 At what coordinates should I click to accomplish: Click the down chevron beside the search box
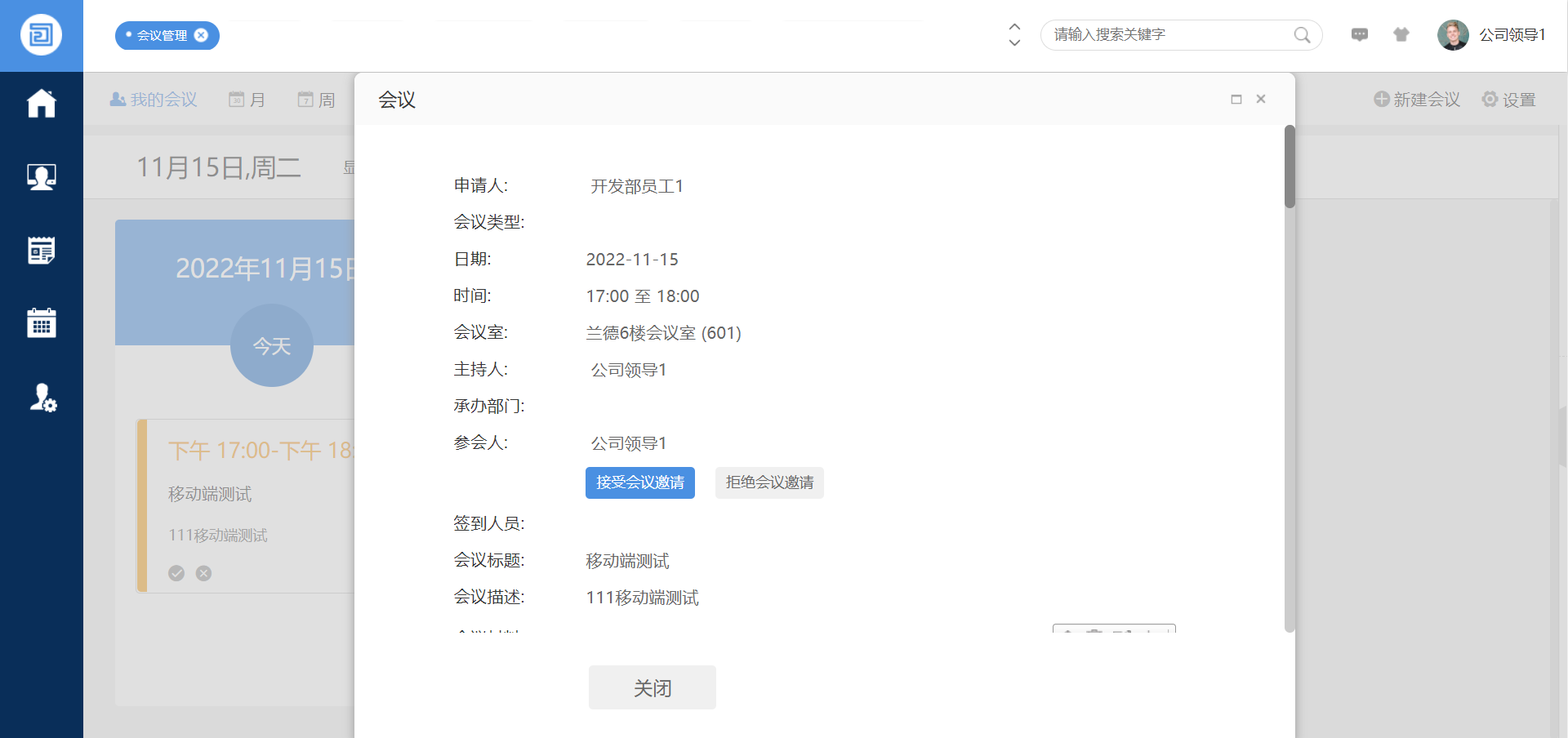(x=1014, y=42)
